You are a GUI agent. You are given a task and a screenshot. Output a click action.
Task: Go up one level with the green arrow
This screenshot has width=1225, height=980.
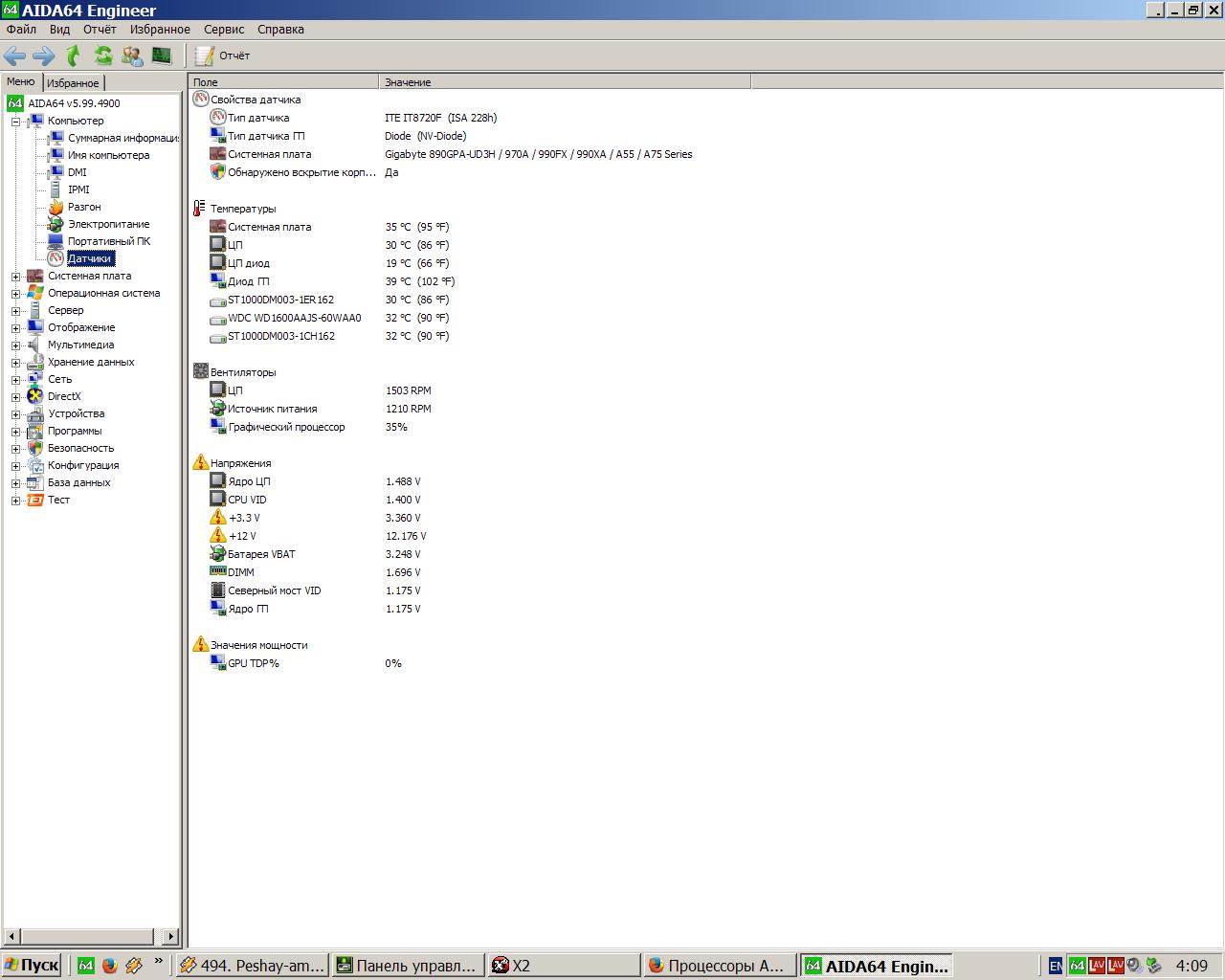tap(73, 56)
